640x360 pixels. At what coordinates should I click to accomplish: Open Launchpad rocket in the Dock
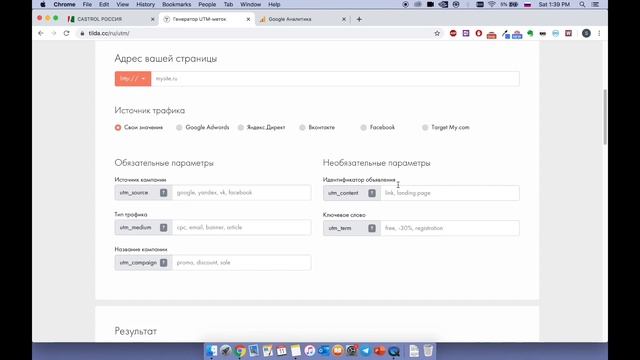226,351
